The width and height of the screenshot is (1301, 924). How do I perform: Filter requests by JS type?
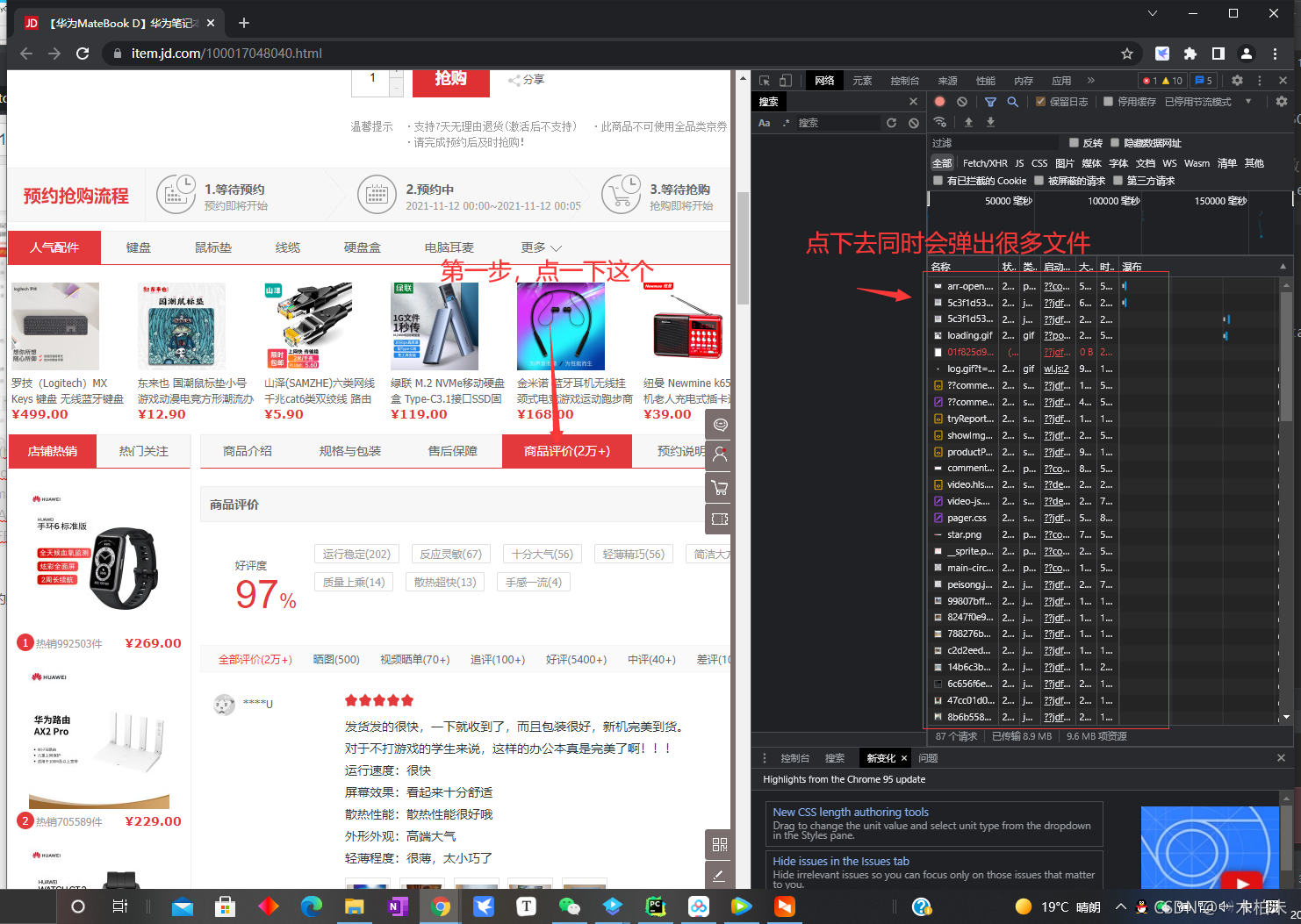point(1019,163)
